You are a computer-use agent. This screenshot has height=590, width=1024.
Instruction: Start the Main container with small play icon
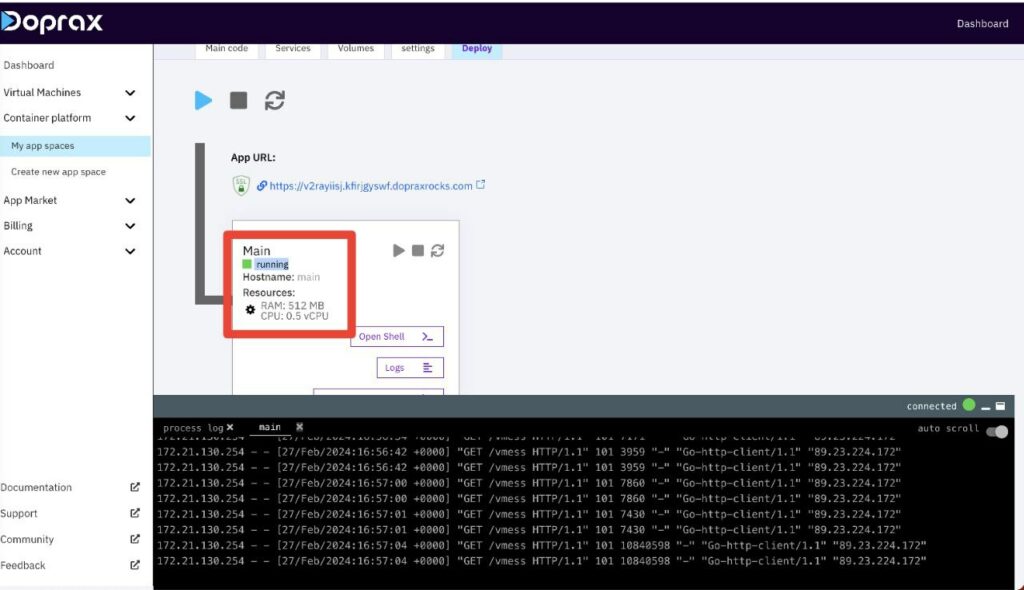coord(398,250)
